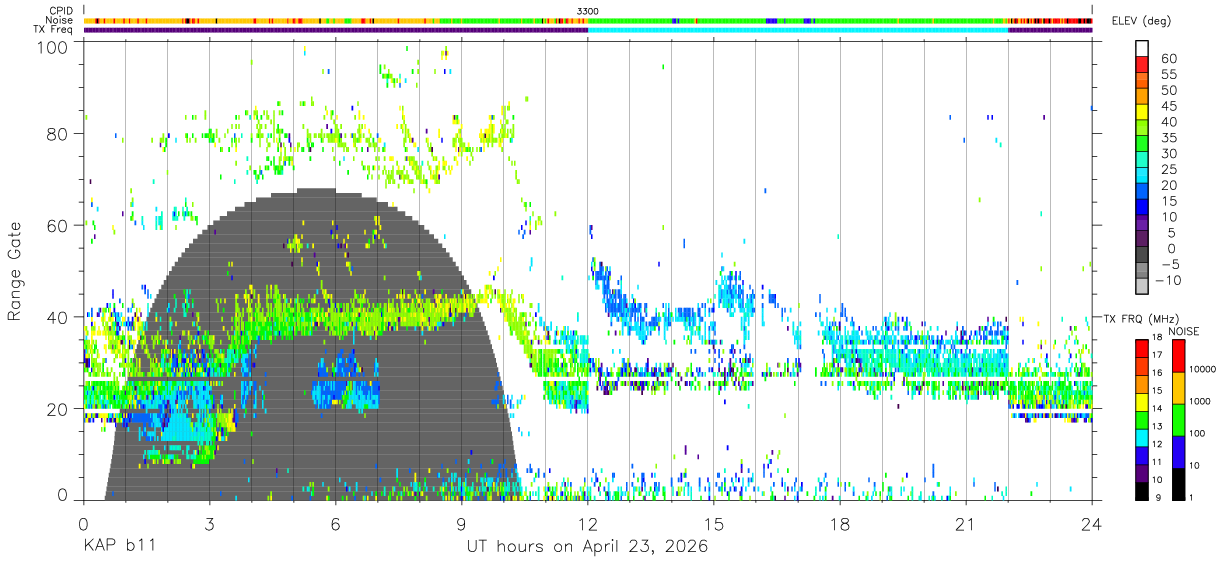1228x567 pixels.
Task: Click the UT hours on April 23, 2026 label
Action: (587, 548)
